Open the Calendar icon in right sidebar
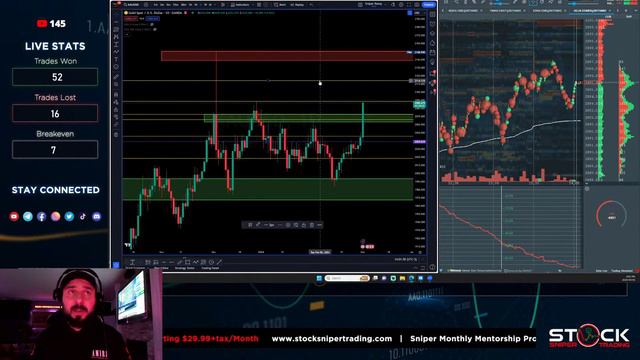This screenshot has width=640, height=360. click(x=432, y=52)
